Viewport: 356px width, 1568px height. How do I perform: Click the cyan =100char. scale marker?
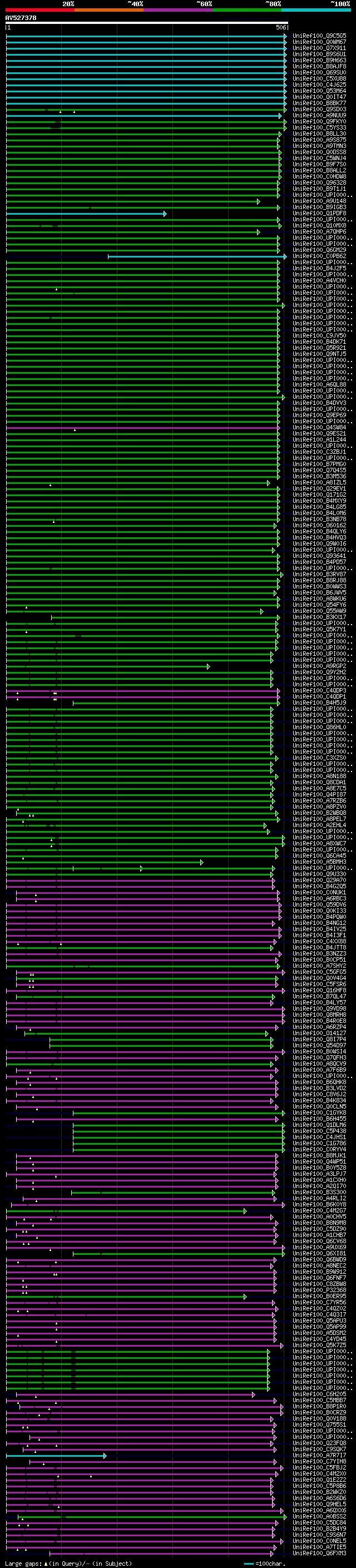tap(249, 1564)
